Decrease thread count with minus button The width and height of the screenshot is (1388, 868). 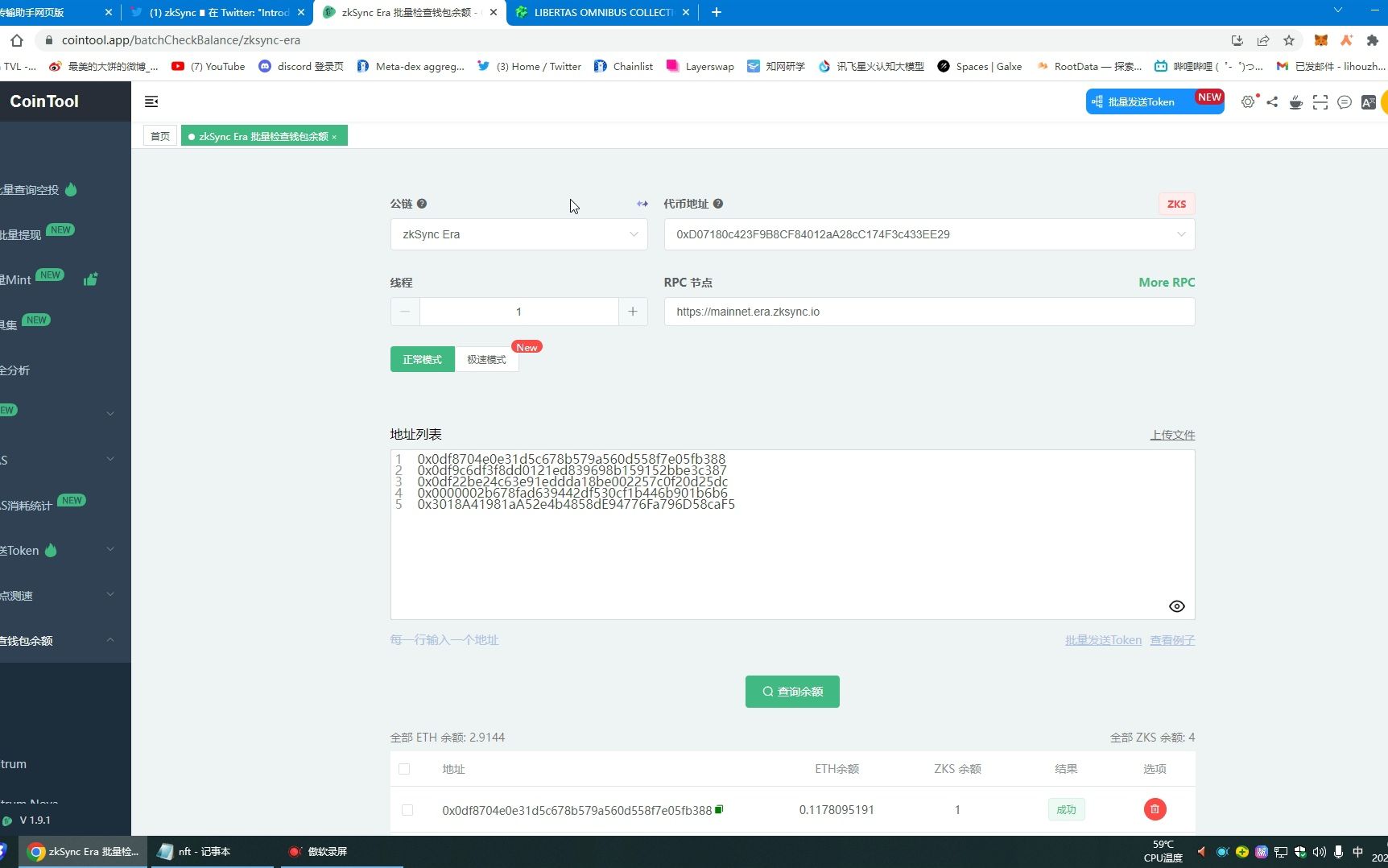[405, 312]
